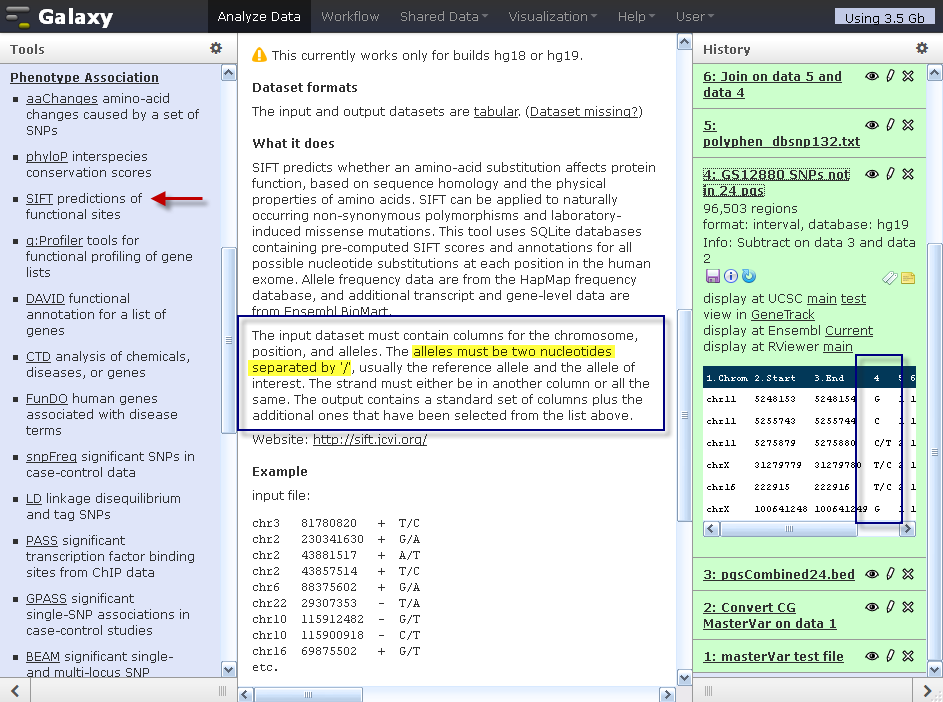
Task: Open the Help dropdown menu
Action: tap(636, 17)
